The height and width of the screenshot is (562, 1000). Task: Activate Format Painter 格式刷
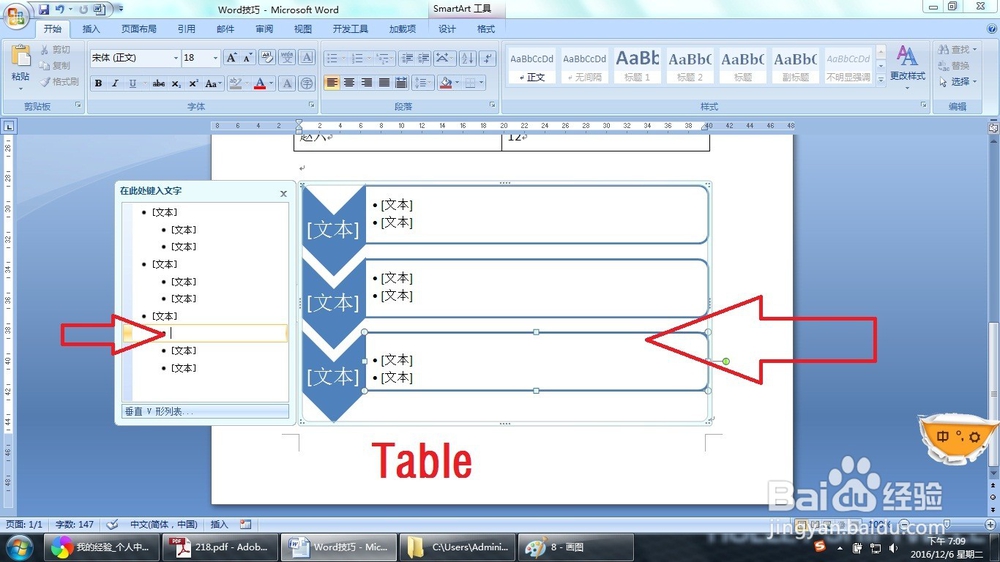(x=59, y=82)
